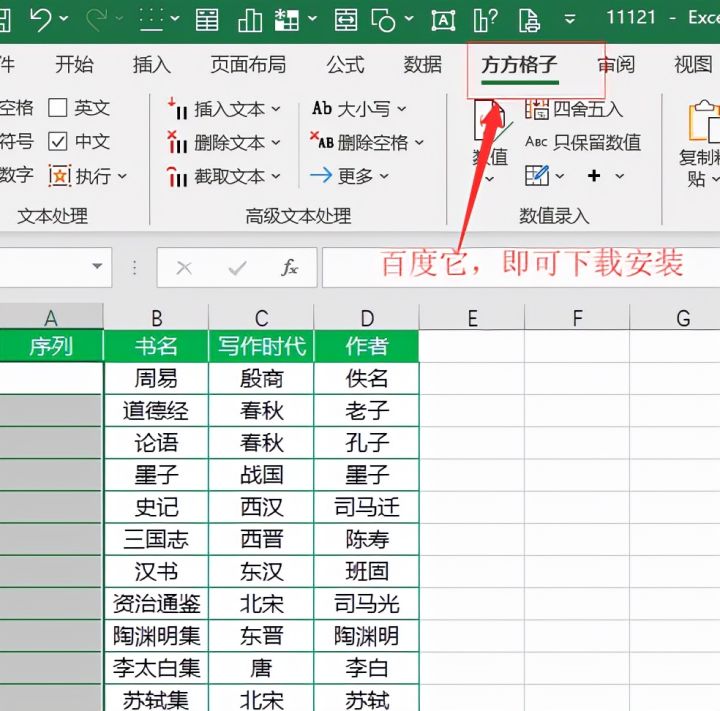
Task: Click the cell containing 殷商
Action: pos(261,378)
